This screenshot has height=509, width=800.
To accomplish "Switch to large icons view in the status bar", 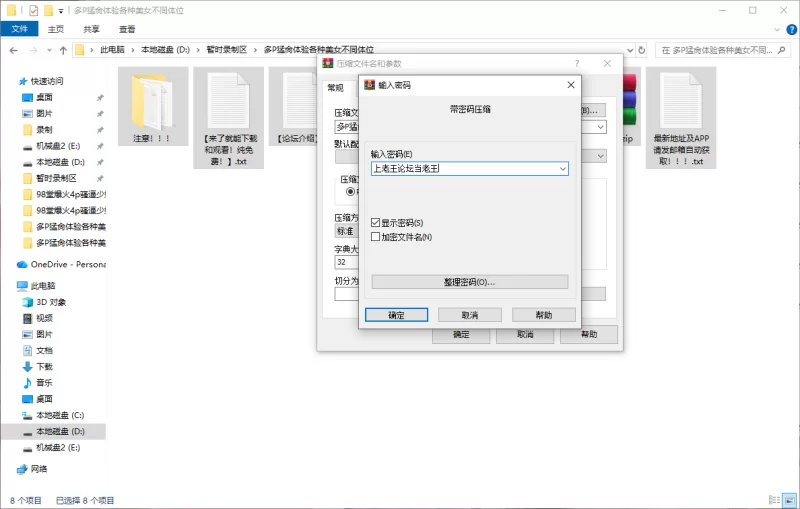I will pos(790,500).
